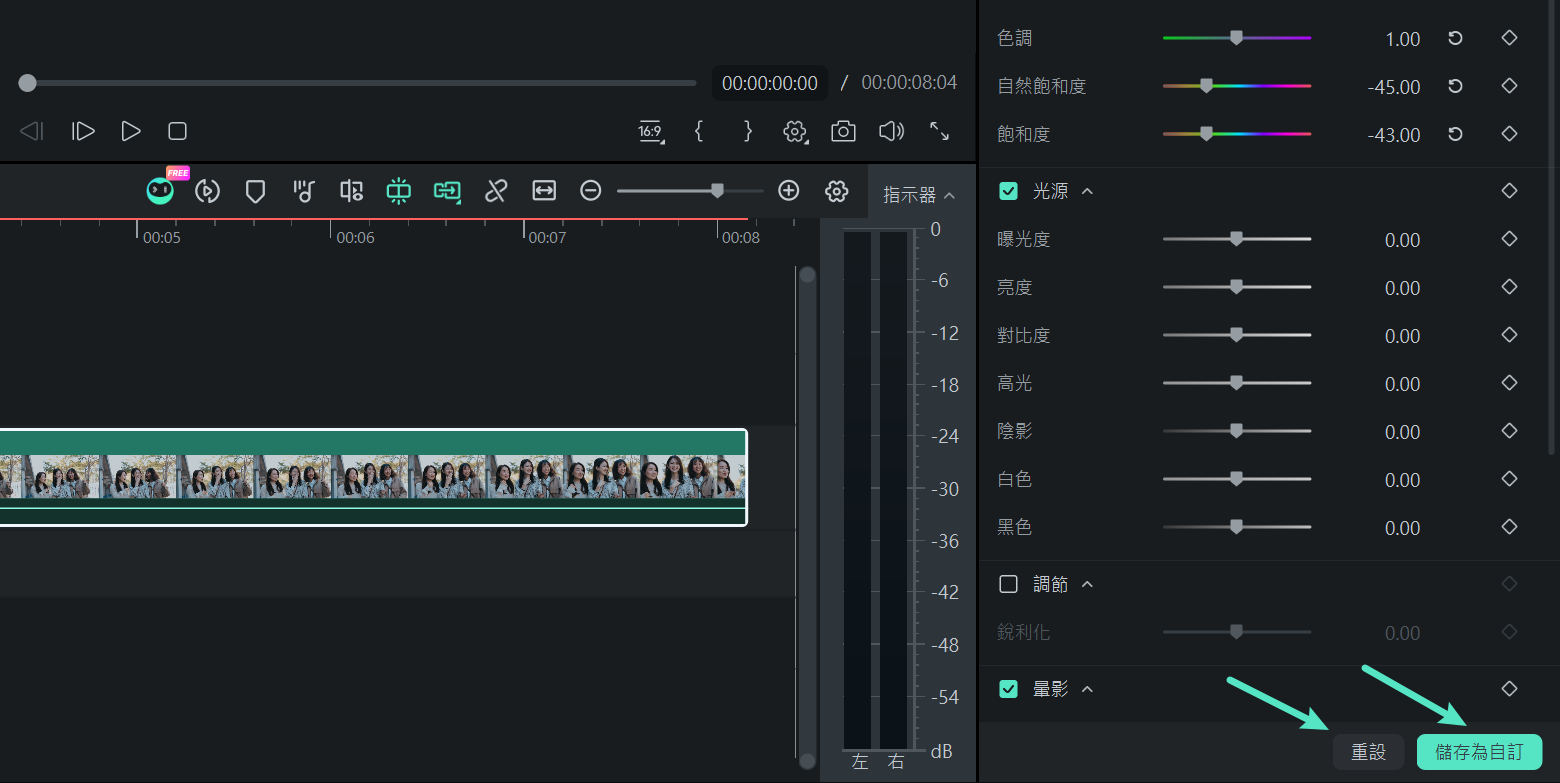This screenshot has width=1560, height=783.
Task: Open the AI assistant icon with FREE badge
Action: (x=160, y=190)
